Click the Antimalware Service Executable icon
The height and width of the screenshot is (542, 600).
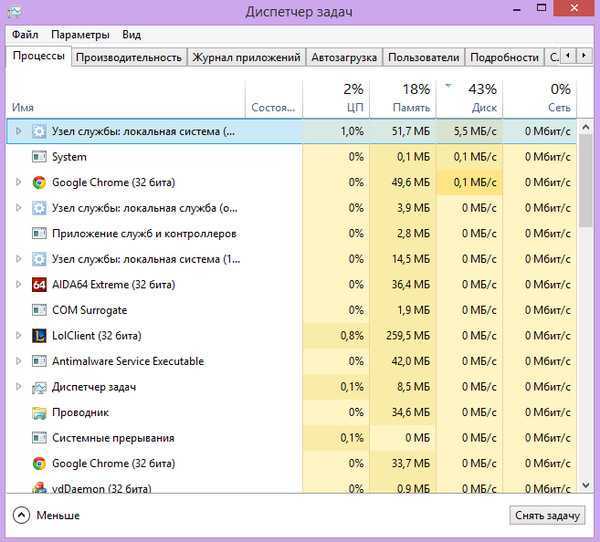click(39, 361)
